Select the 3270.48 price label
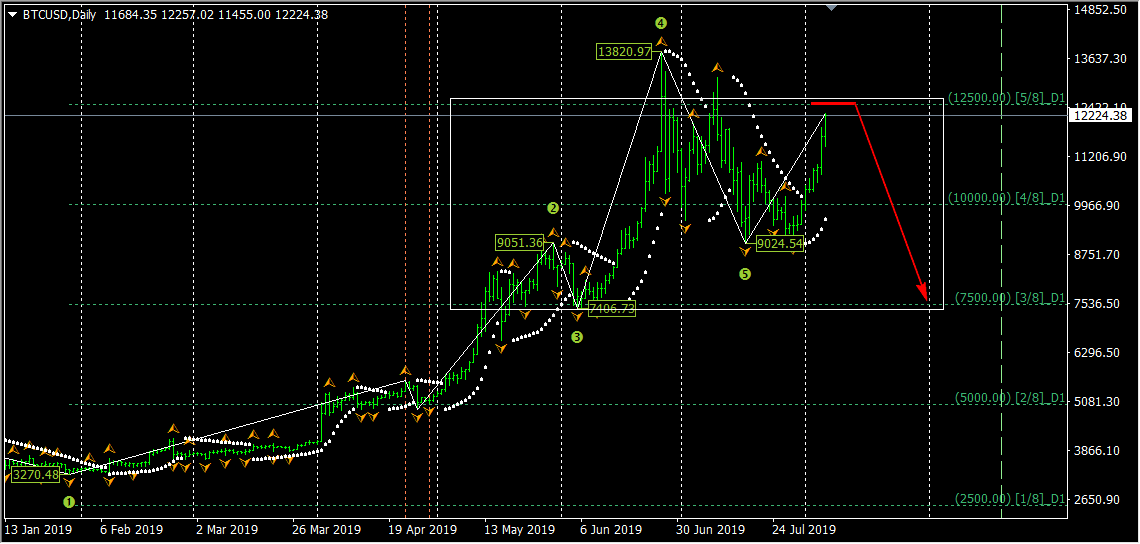 coord(36,475)
